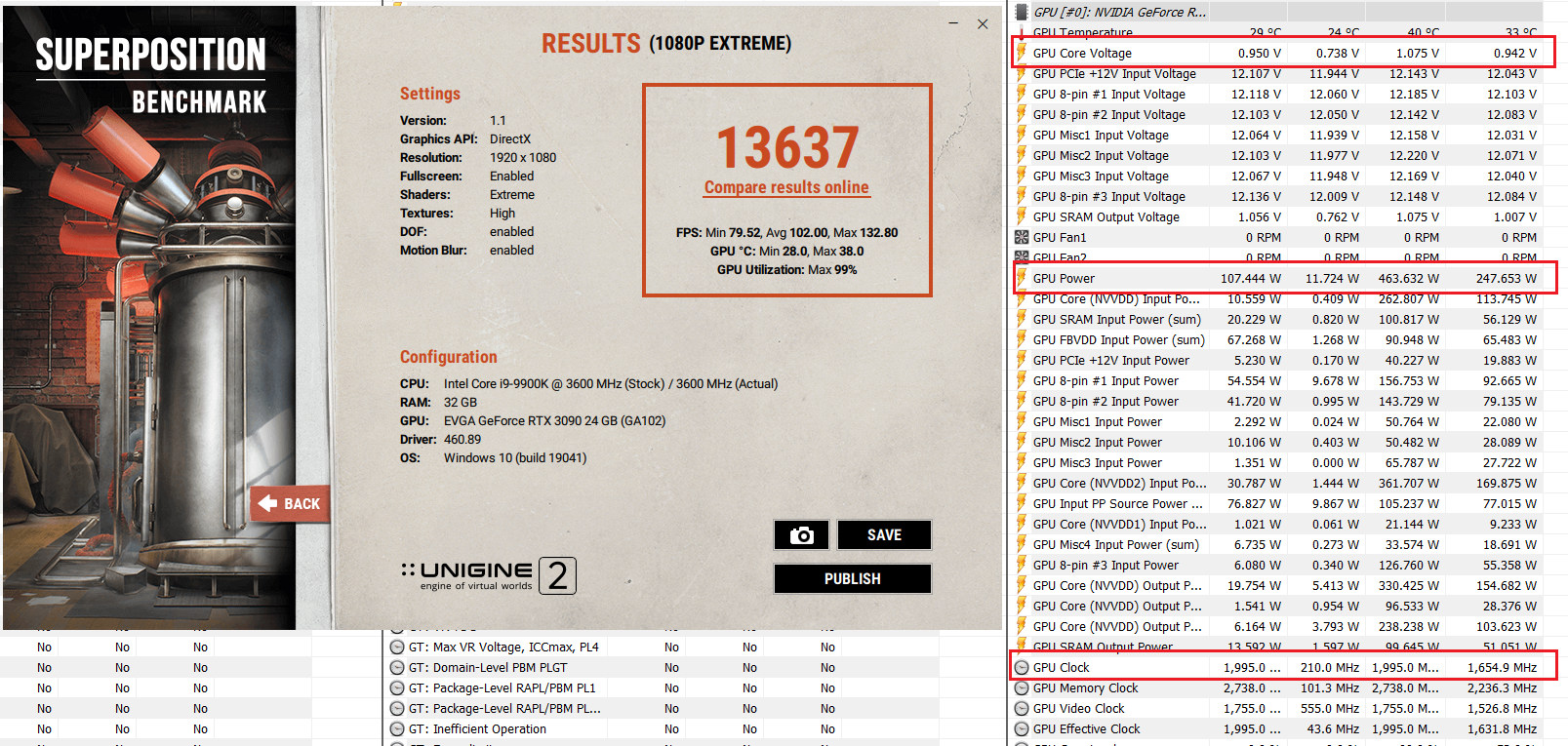Click the lightning icon beside GPU 8-pin #1 Input Voltage
This screenshot has width=1568, height=746.
[x=1022, y=94]
